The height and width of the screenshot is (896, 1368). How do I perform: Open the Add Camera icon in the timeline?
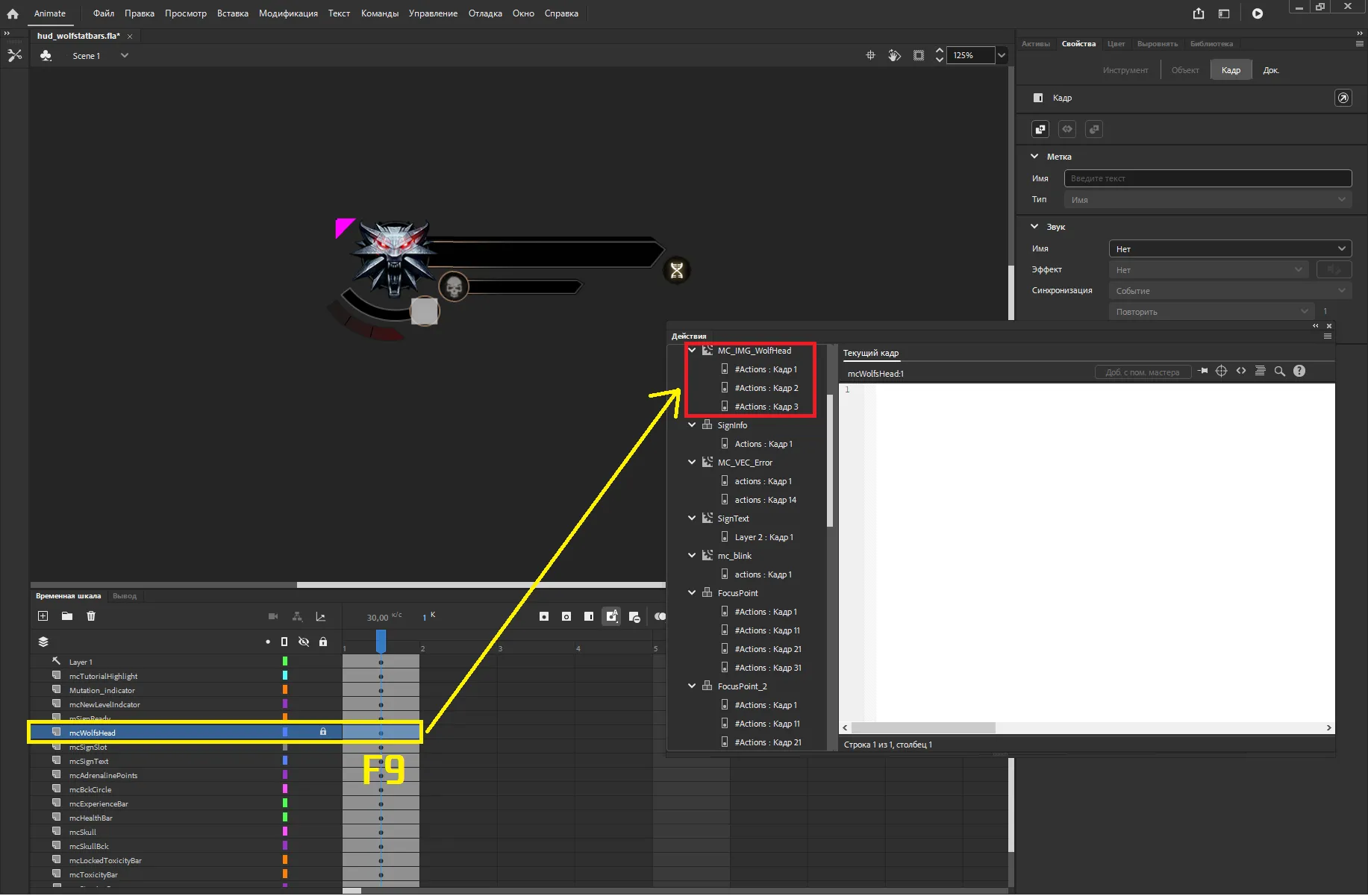274,616
